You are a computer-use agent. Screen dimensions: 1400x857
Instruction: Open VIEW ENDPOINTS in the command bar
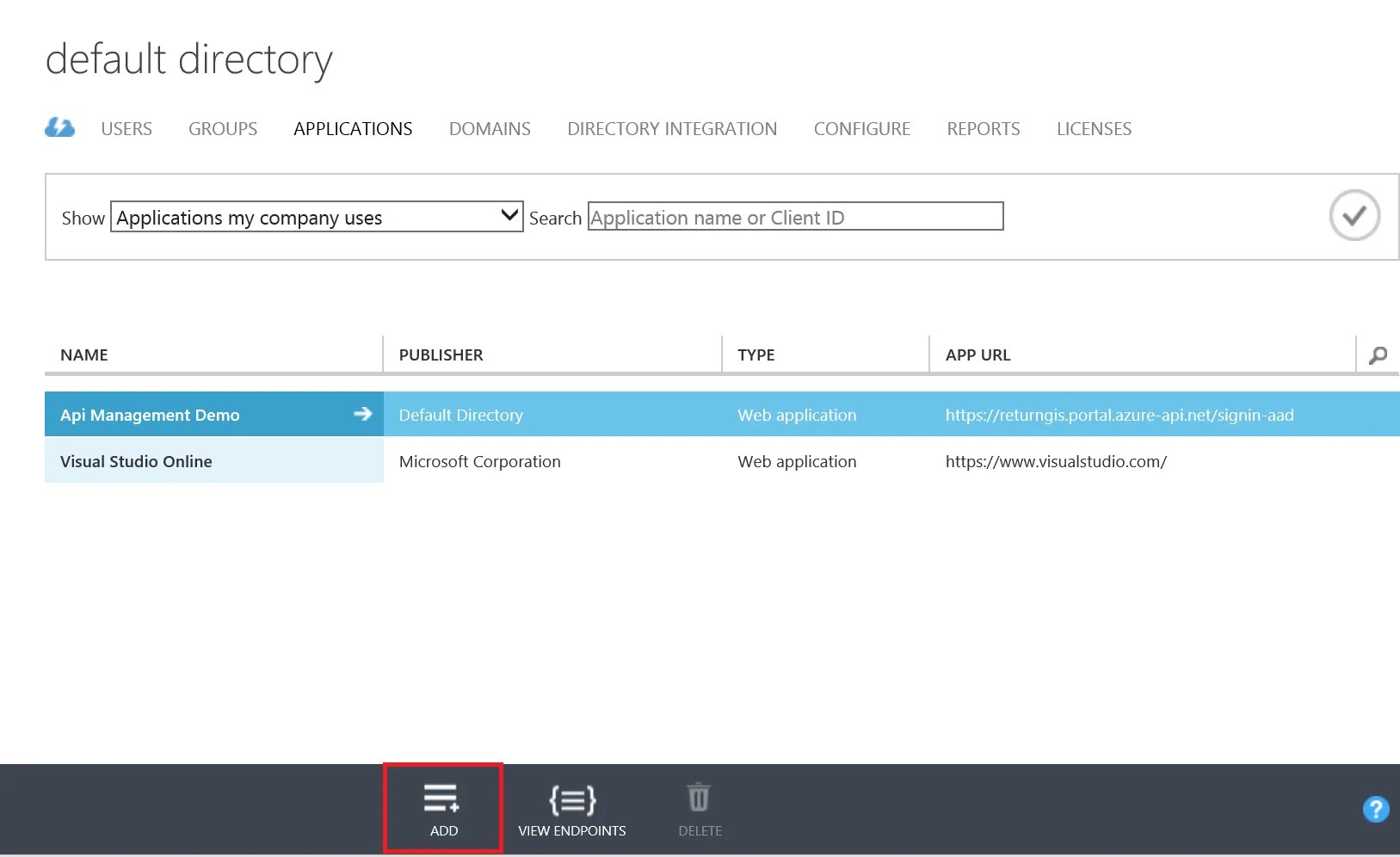pos(572,809)
